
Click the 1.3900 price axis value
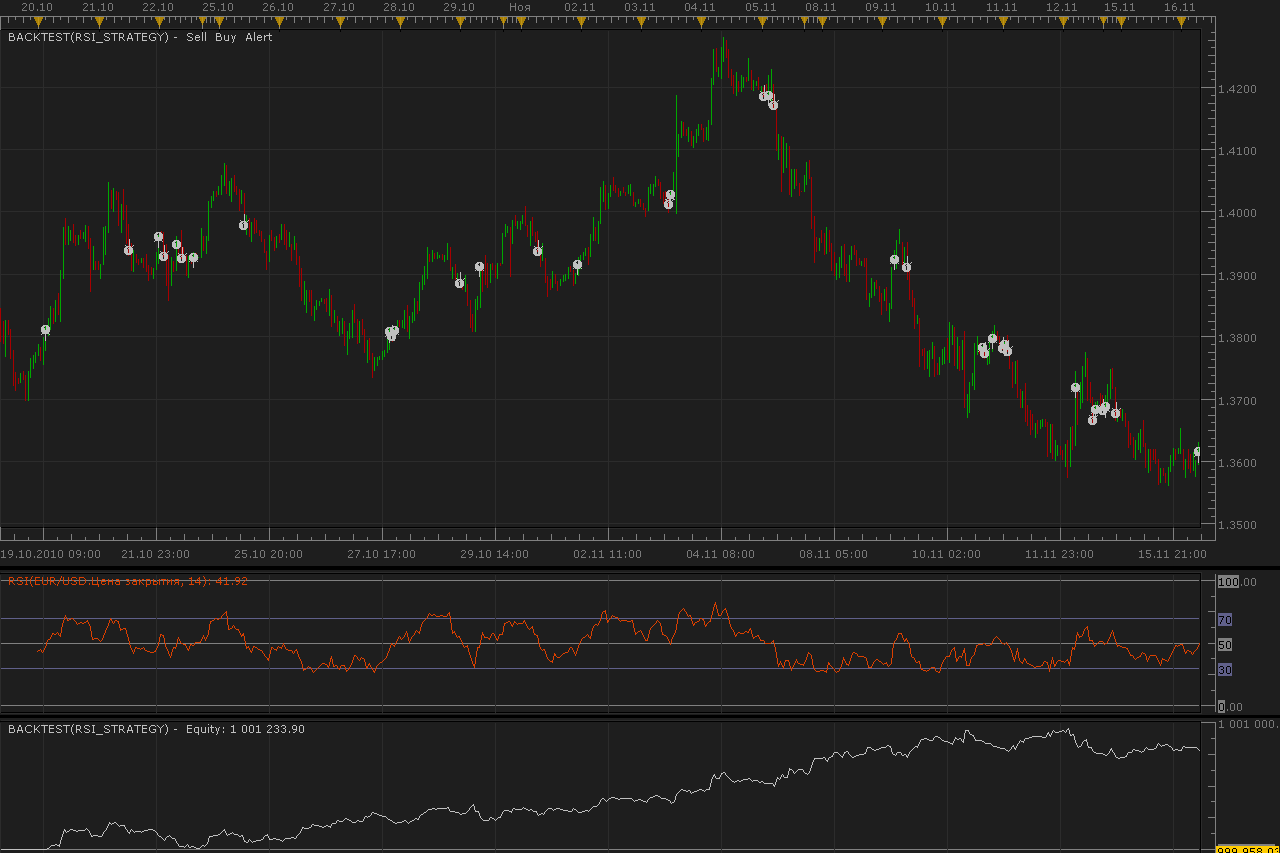[1237, 276]
